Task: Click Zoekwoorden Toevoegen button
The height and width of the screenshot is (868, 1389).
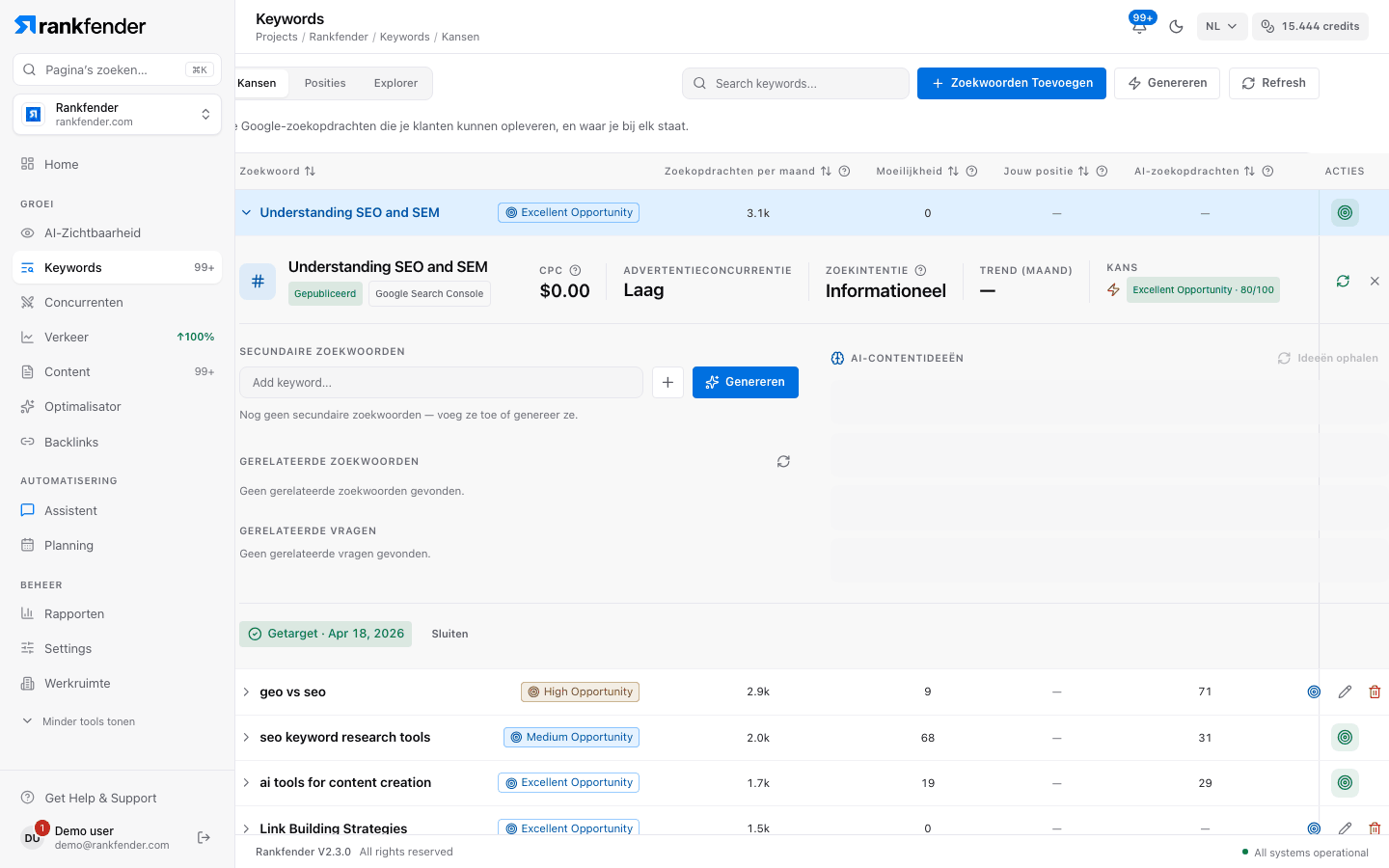Action: pyautogui.click(x=1012, y=83)
